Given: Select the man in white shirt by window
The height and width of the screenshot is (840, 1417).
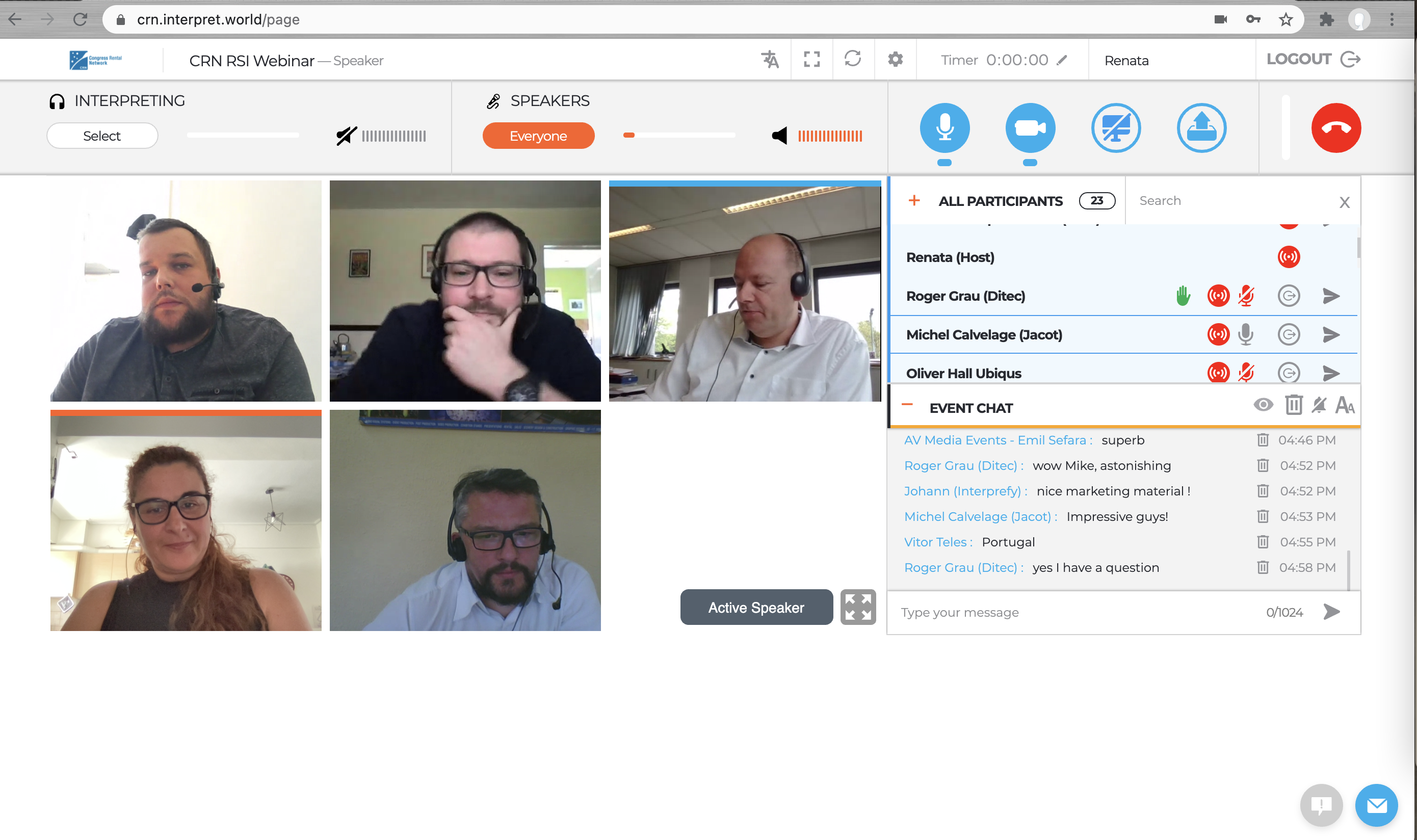Looking at the screenshot, I should coord(745,291).
